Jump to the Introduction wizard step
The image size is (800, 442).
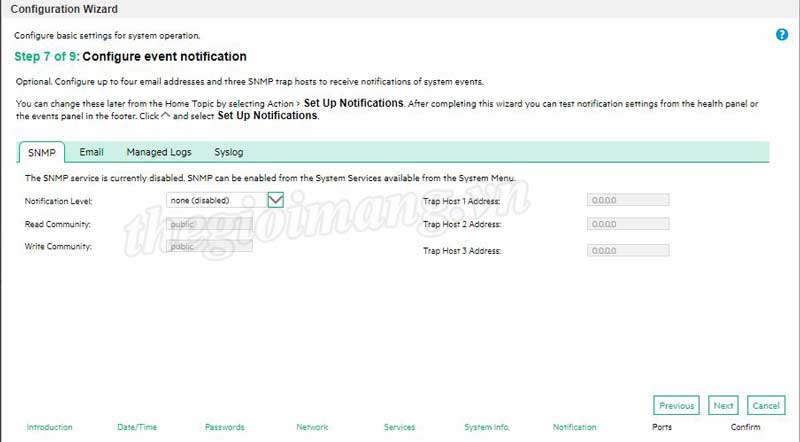(x=50, y=428)
